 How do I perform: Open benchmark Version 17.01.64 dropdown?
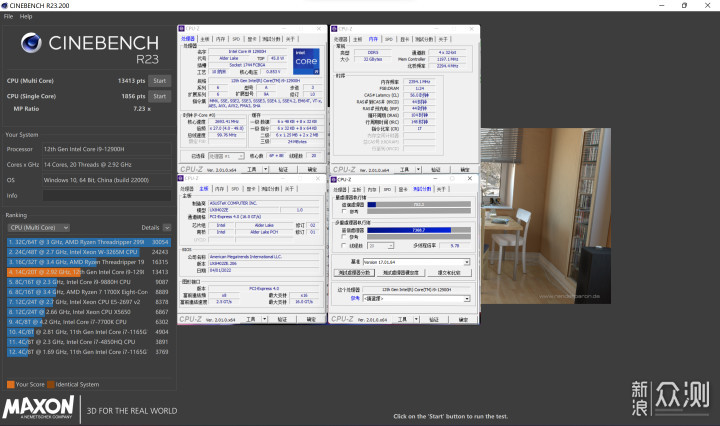416,262
